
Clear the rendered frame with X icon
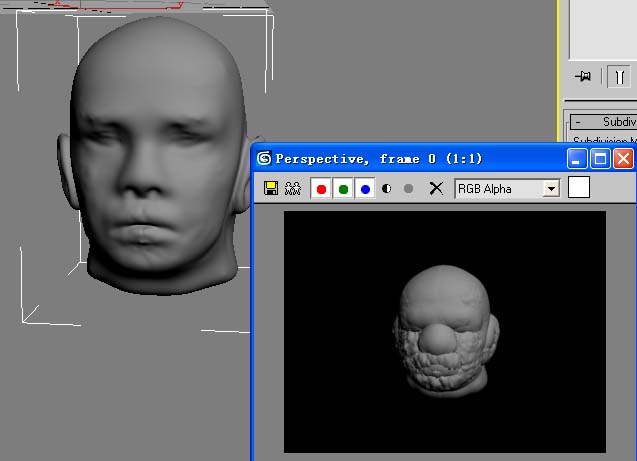pos(435,188)
